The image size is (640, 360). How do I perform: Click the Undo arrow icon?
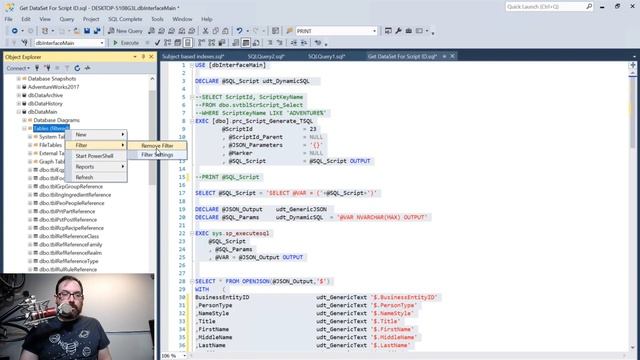tap(239, 31)
